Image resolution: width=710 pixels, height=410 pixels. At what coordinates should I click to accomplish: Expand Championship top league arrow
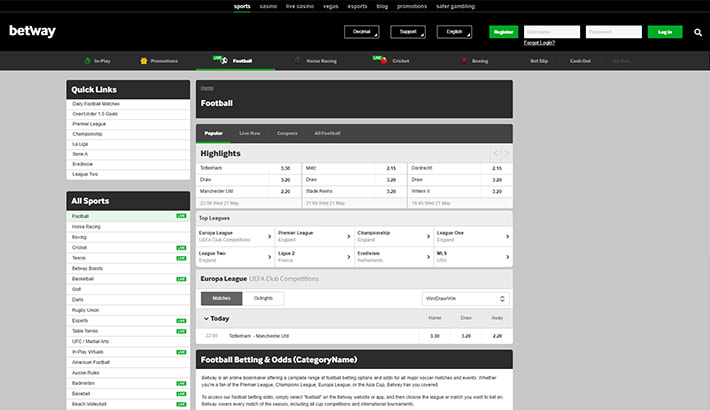(428, 236)
